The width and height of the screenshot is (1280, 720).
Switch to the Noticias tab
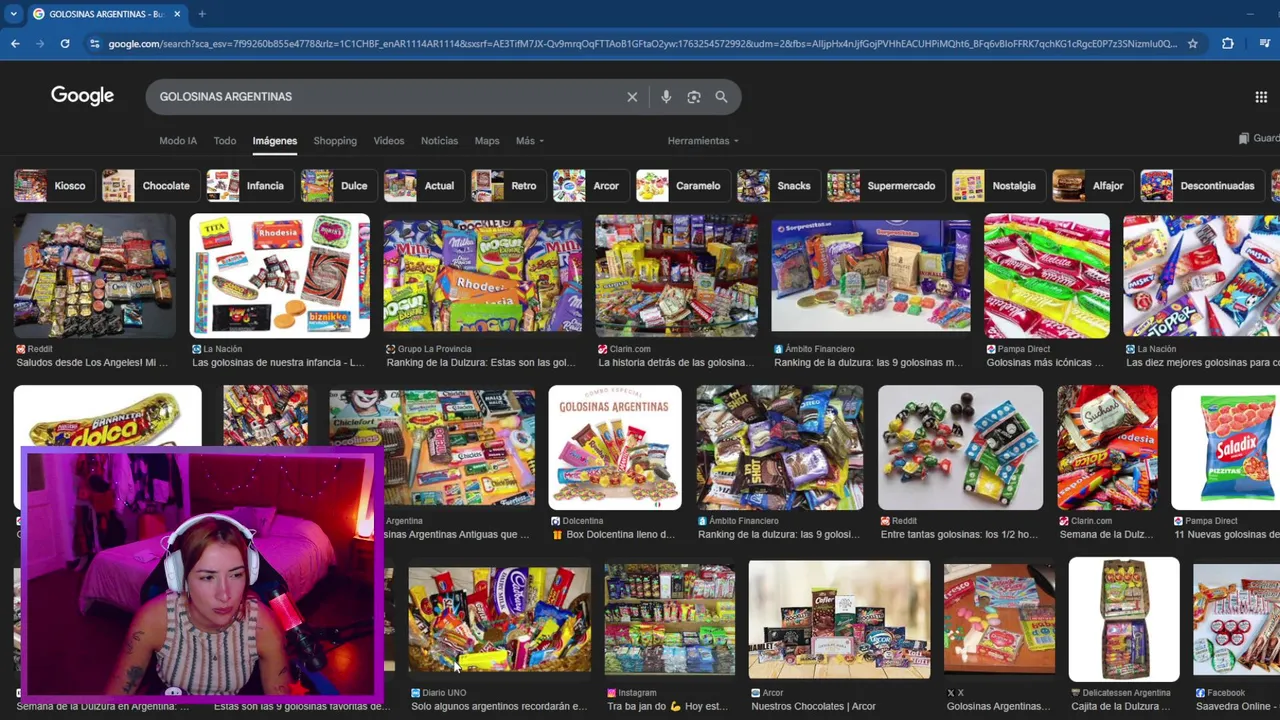[439, 141]
